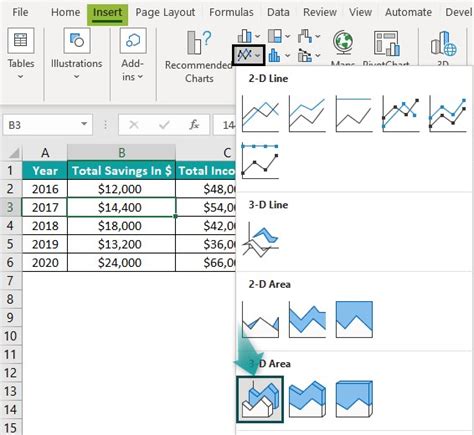This screenshot has height=435, width=474.
Task: Select 3-D 100% Stacked Area chart
Action: coord(354,399)
